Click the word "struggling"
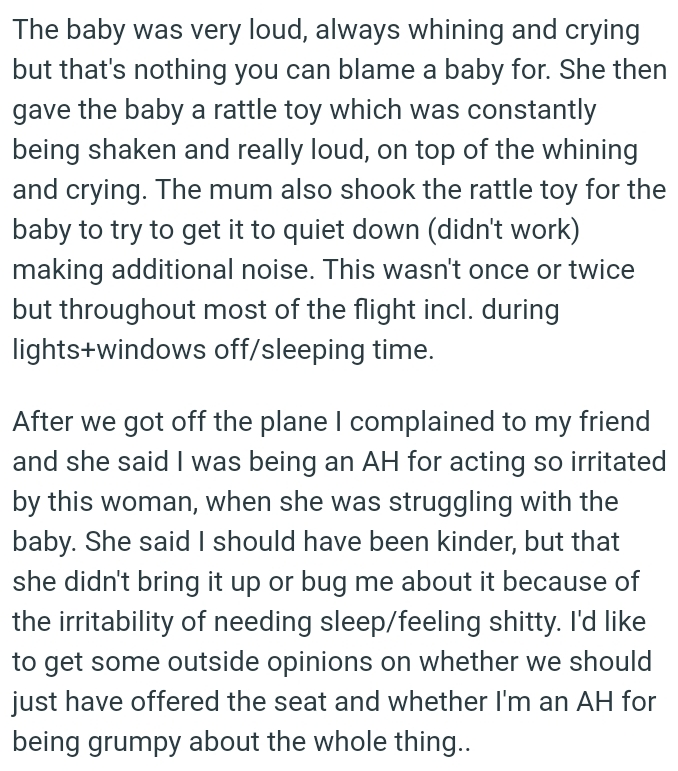The width and height of the screenshot is (678, 771). coord(450,502)
